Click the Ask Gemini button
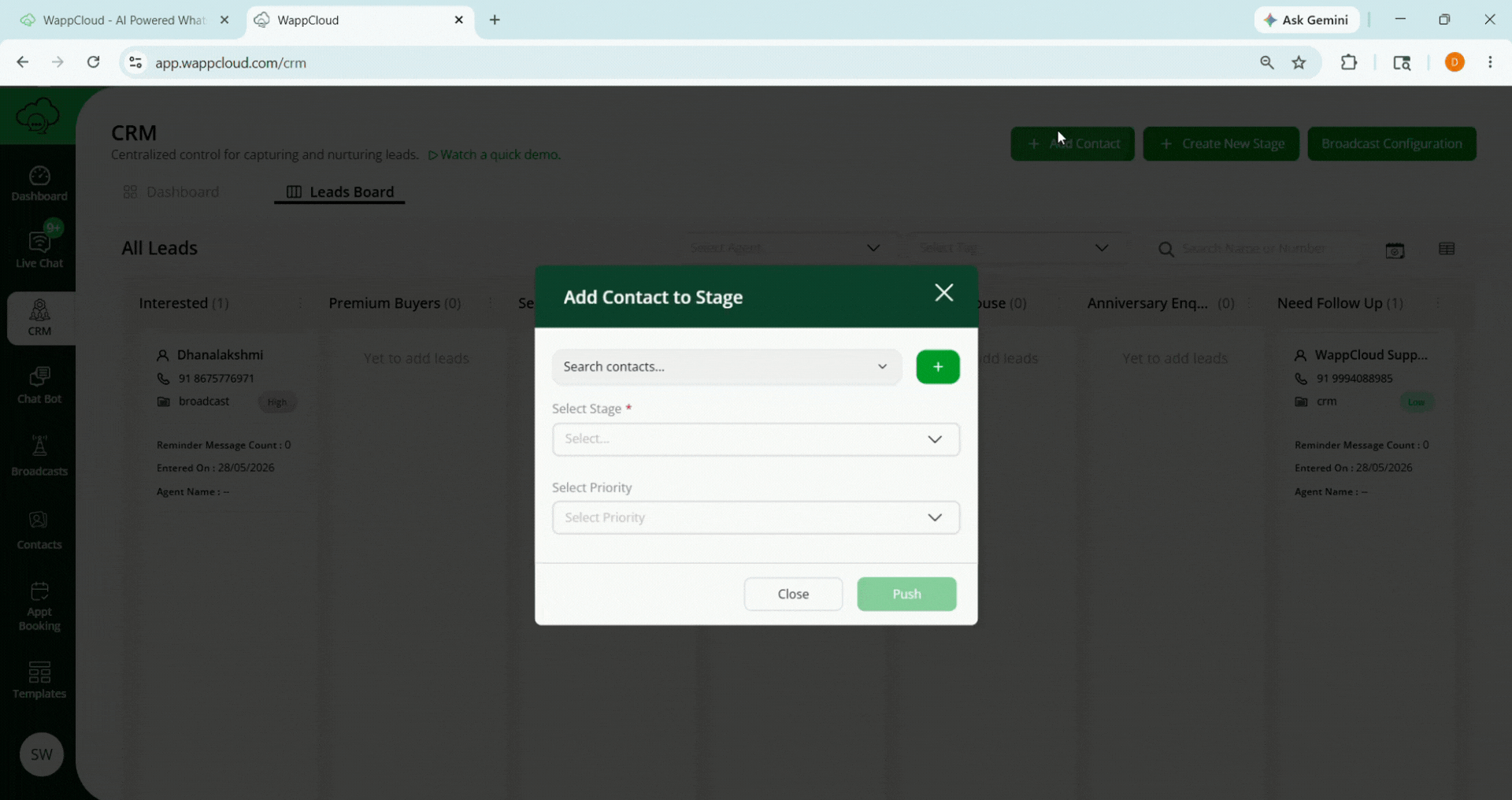The height and width of the screenshot is (800, 1512). pos(1306,20)
